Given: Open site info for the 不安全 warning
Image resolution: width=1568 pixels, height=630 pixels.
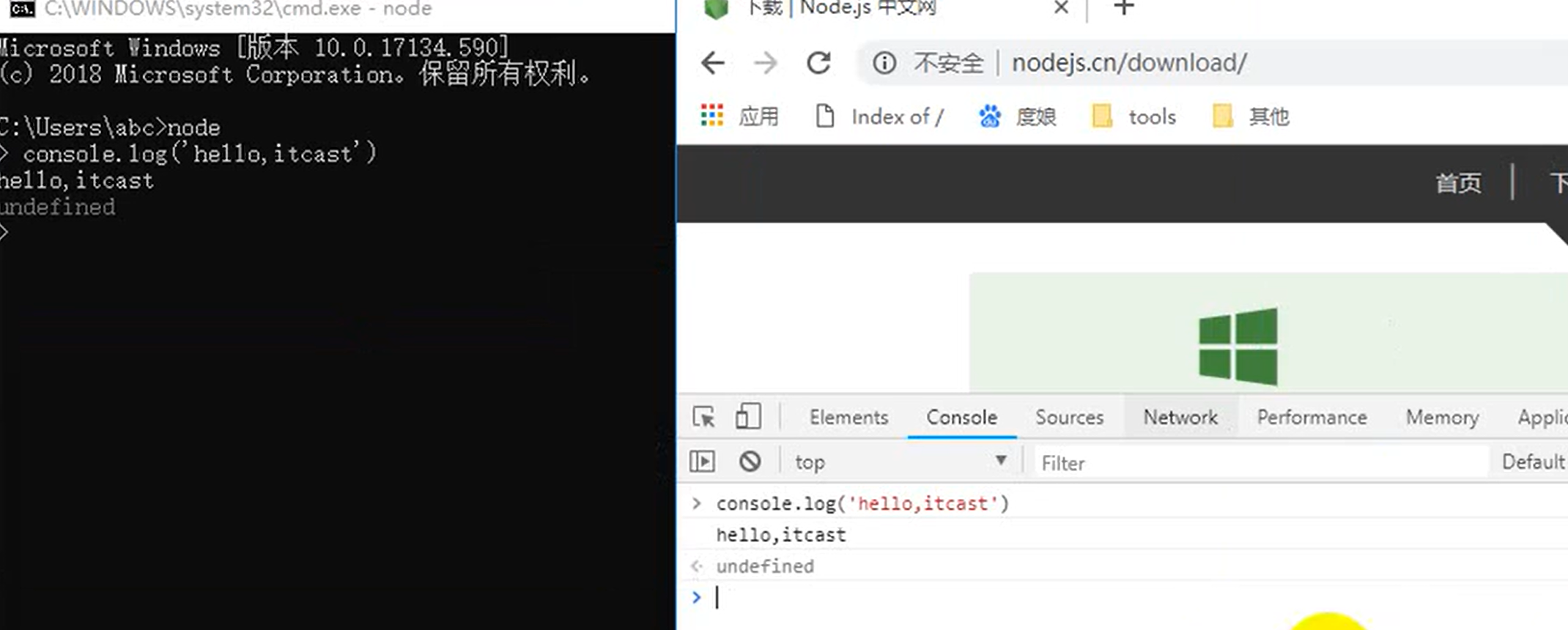Looking at the screenshot, I should click(x=884, y=63).
